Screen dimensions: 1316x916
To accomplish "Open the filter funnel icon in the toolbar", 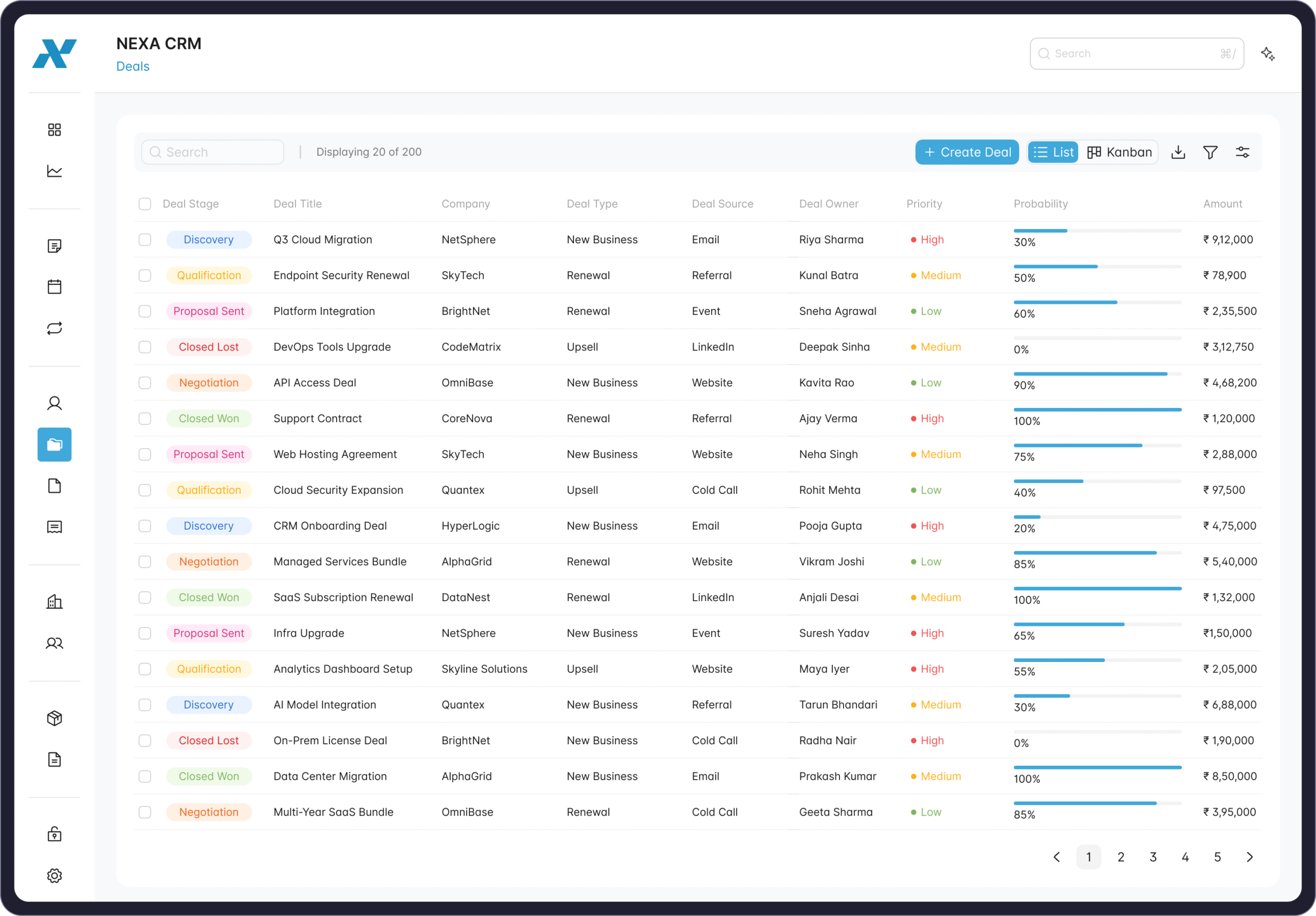I will (x=1211, y=151).
